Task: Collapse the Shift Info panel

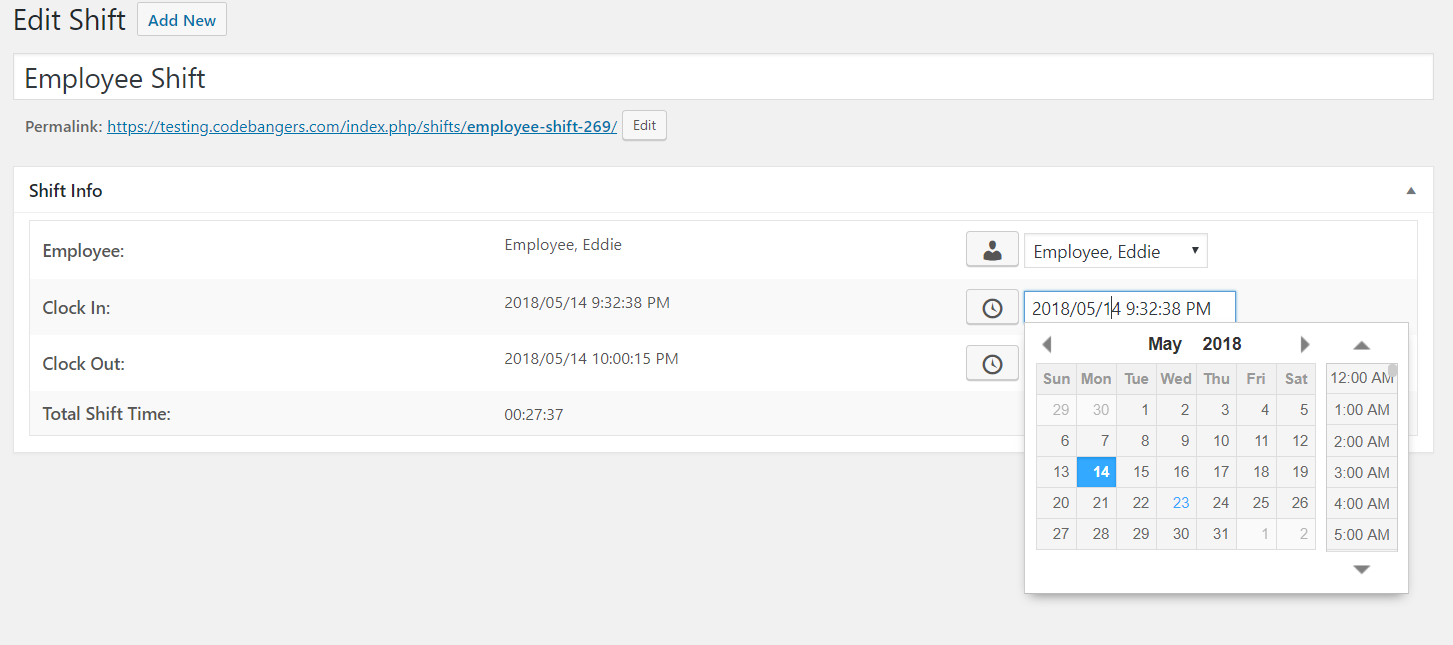Action: 1410,189
